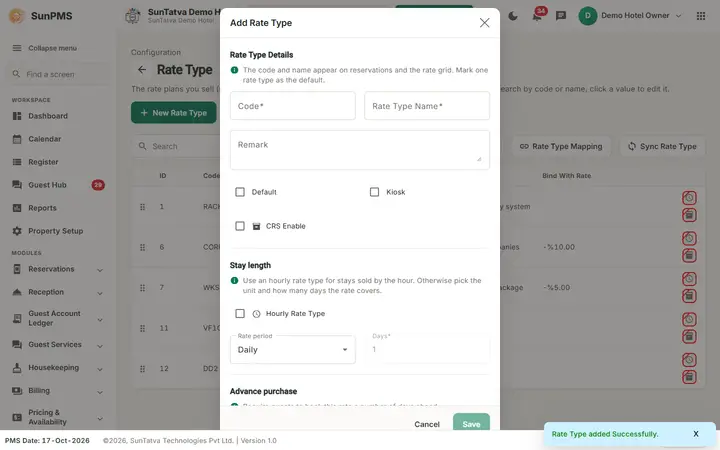Click the Reports sidebar icon

coord(17,208)
